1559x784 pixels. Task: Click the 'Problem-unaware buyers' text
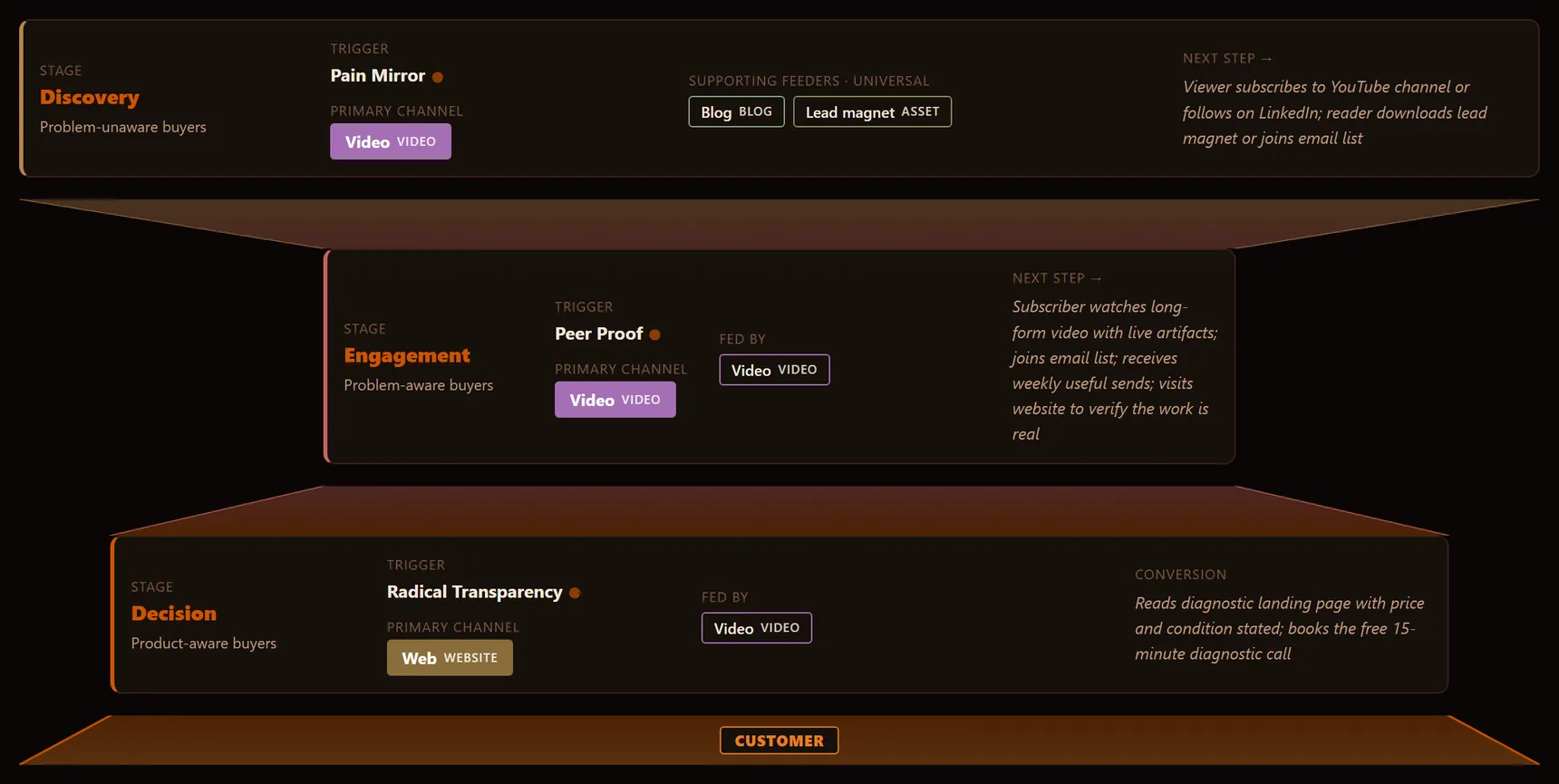tap(123, 127)
